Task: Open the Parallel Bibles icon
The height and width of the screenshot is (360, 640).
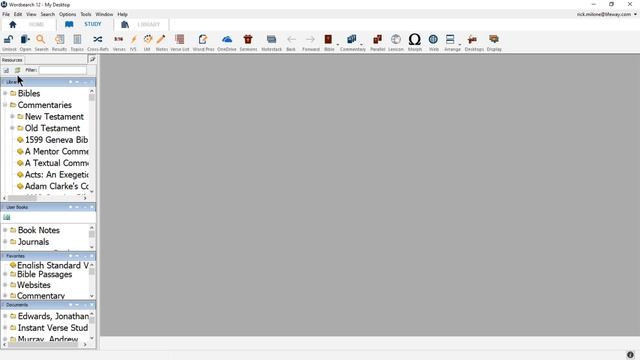Action: [x=378, y=40]
